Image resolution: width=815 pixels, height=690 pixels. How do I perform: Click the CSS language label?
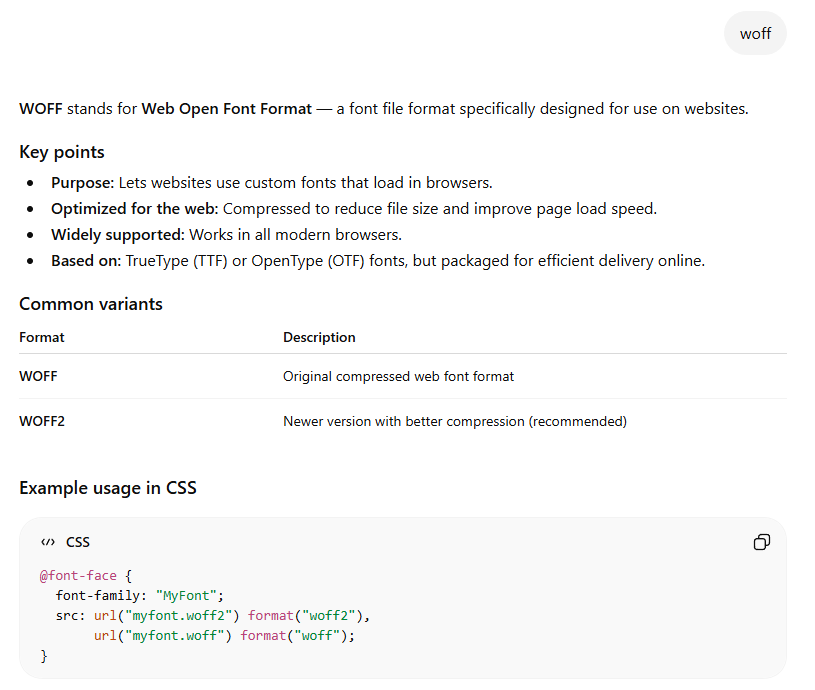pyautogui.click(x=78, y=542)
